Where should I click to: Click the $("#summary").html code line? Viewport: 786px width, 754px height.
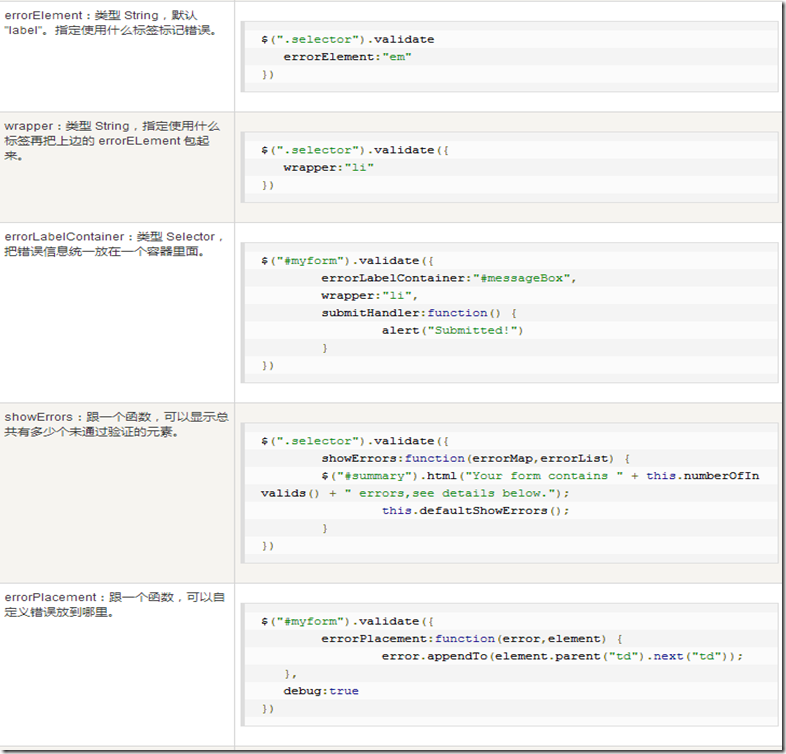click(540, 476)
